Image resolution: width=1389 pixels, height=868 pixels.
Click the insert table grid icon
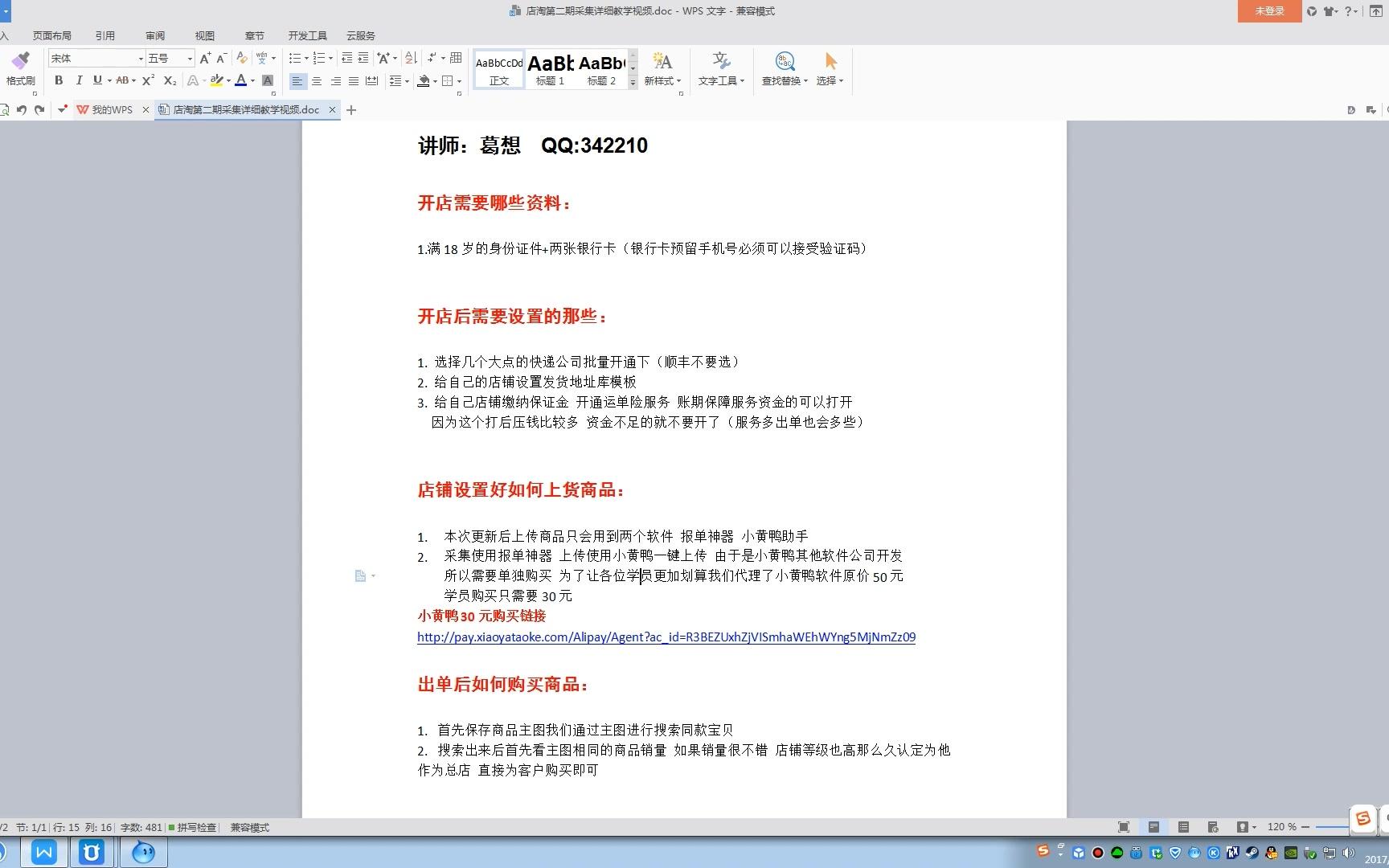tap(456, 58)
